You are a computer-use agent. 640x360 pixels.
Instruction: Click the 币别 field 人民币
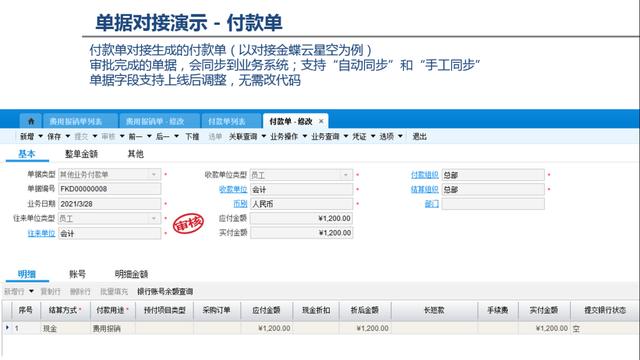pos(302,204)
